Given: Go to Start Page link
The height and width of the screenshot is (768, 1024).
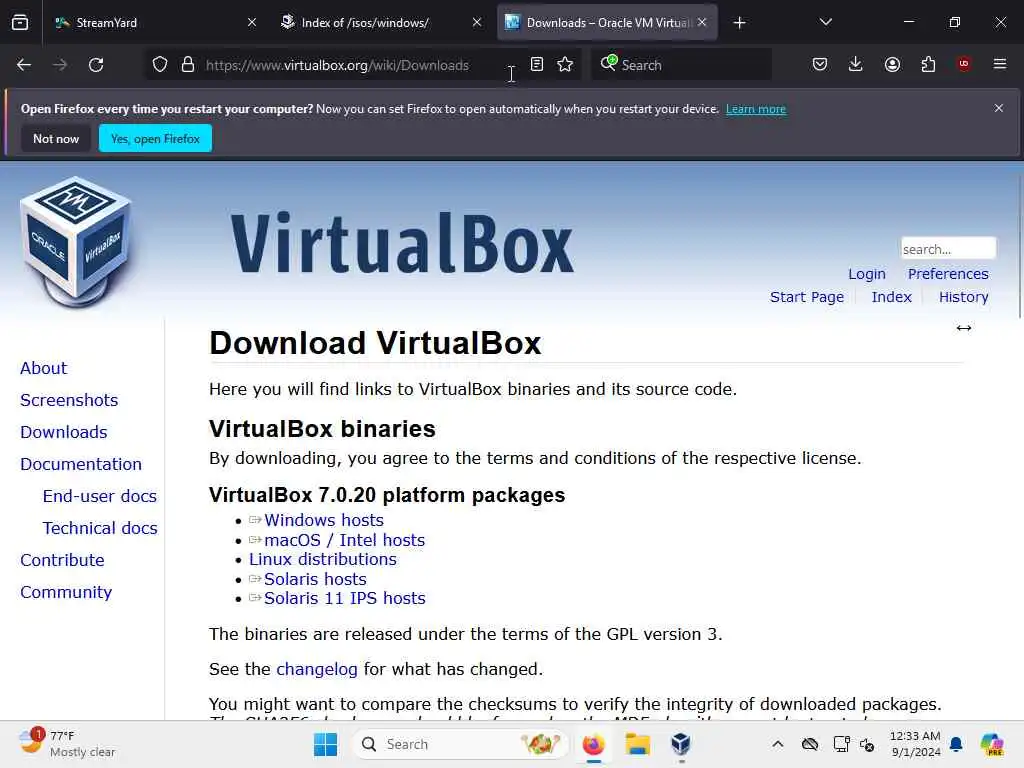Looking at the screenshot, I should [807, 297].
